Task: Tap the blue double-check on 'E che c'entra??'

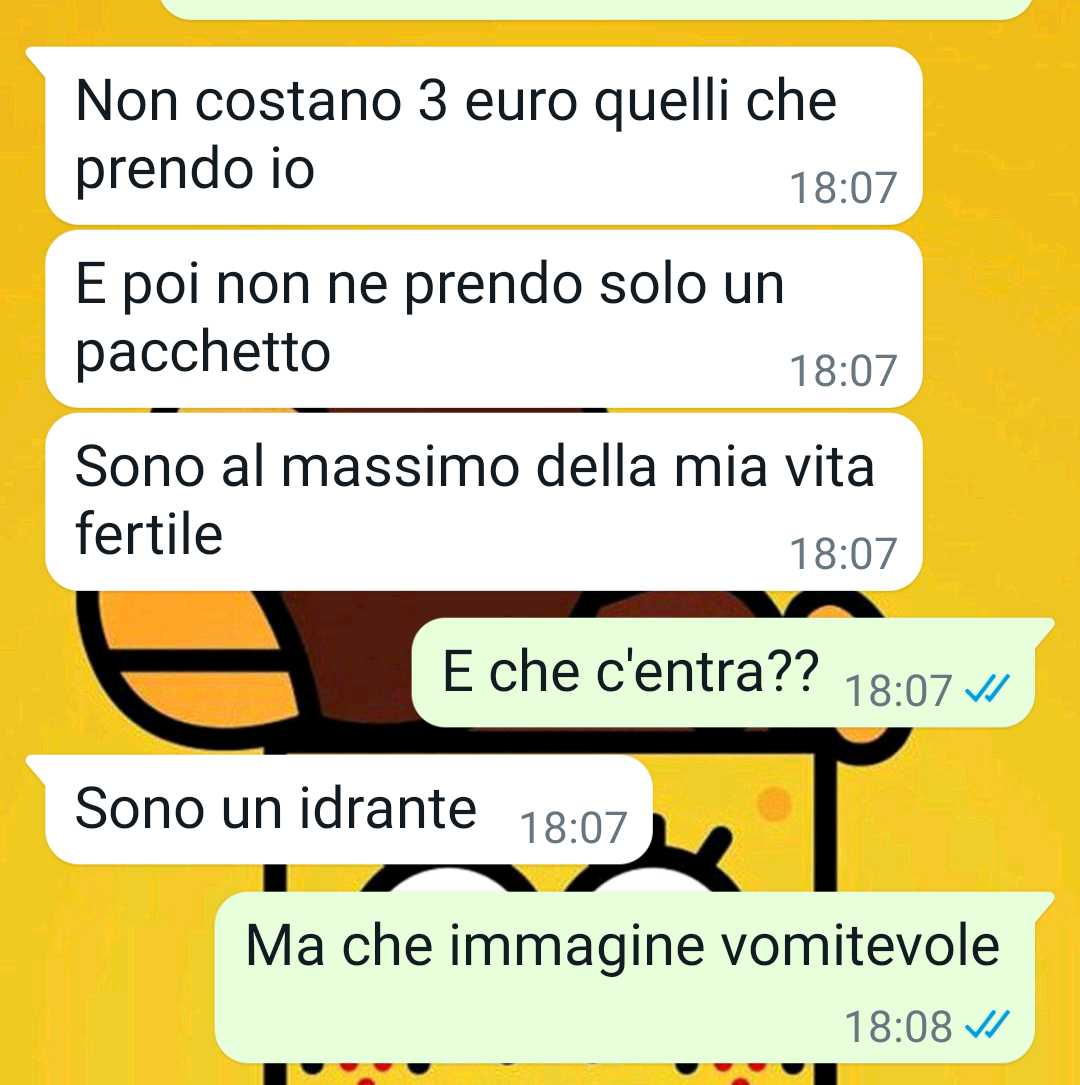Action: pyautogui.click(x=988, y=689)
